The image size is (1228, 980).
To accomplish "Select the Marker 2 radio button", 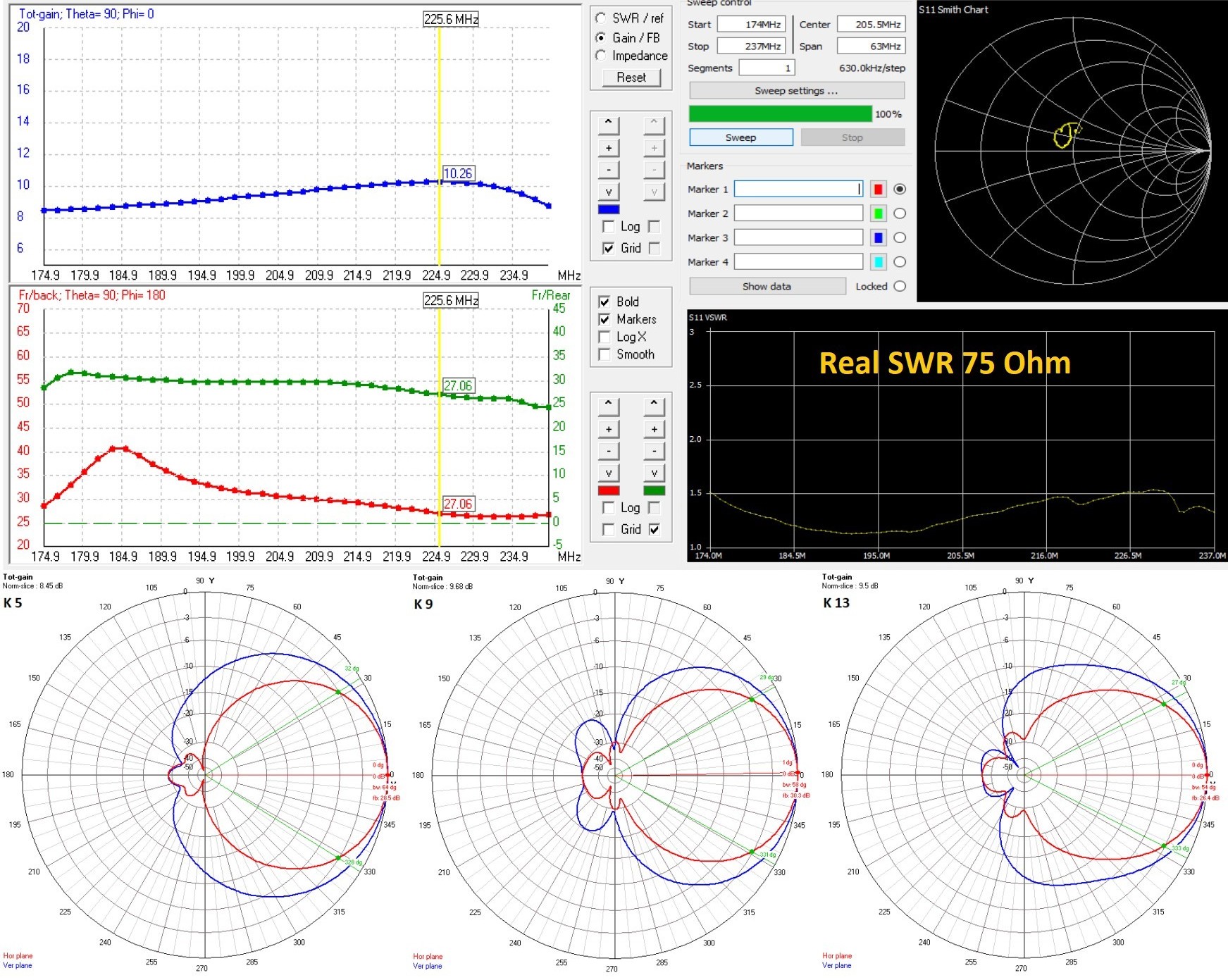I will point(900,213).
